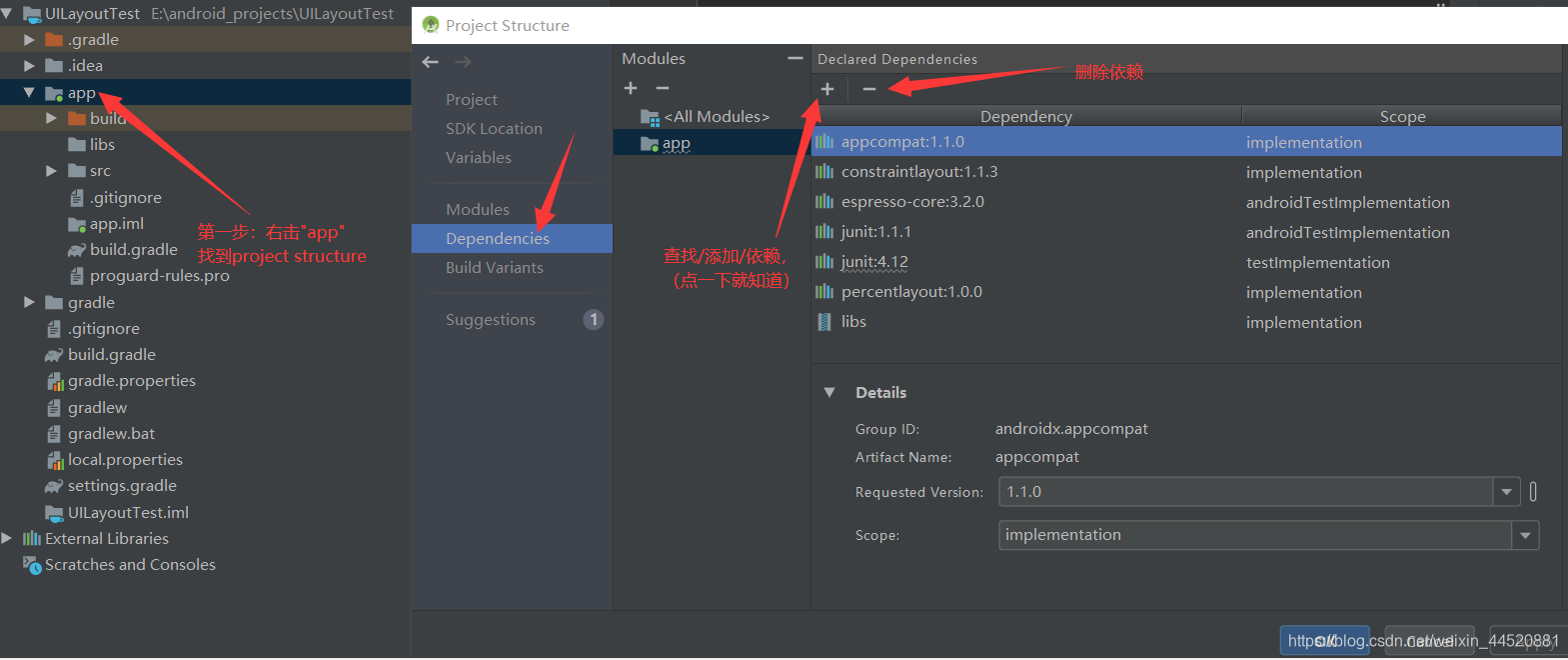Click testImplementation scope cell
Image resolution: width=1568 pixels, height=660 pixels.
1317,263
